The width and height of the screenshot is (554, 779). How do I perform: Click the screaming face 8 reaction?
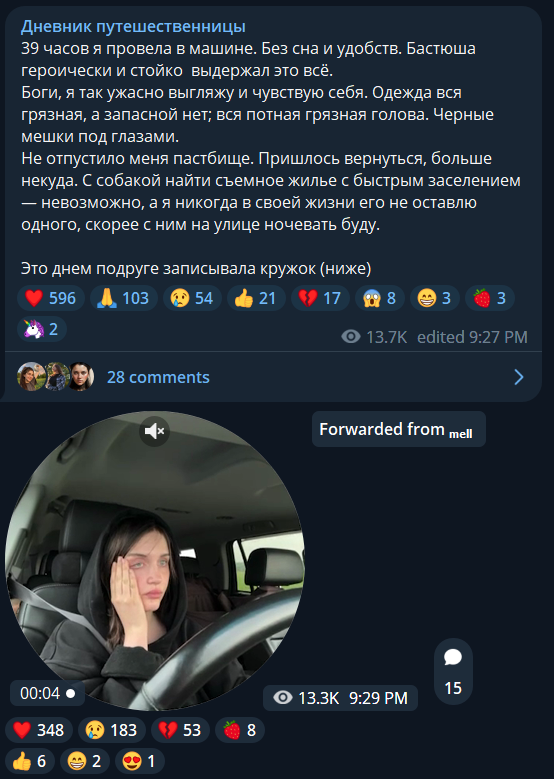coord(380,298)
